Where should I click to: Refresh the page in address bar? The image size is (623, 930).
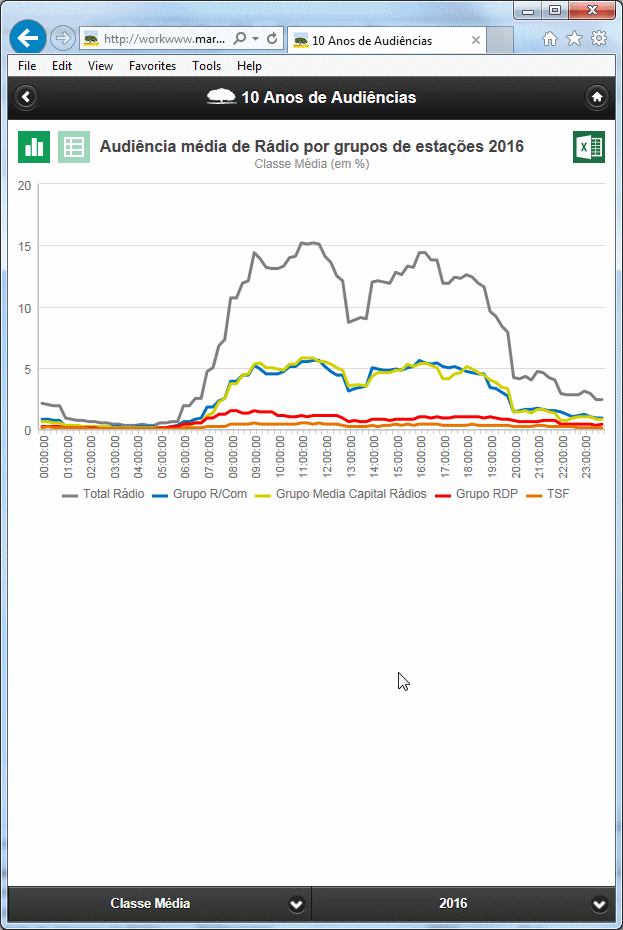[x=272, y=39]
